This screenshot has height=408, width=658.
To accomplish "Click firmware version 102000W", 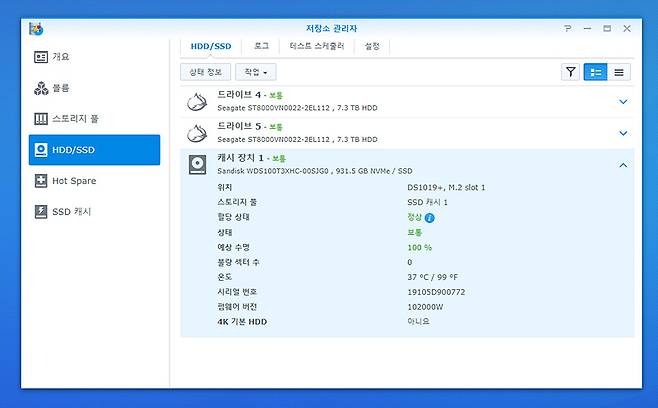I will tap(425, 307).
